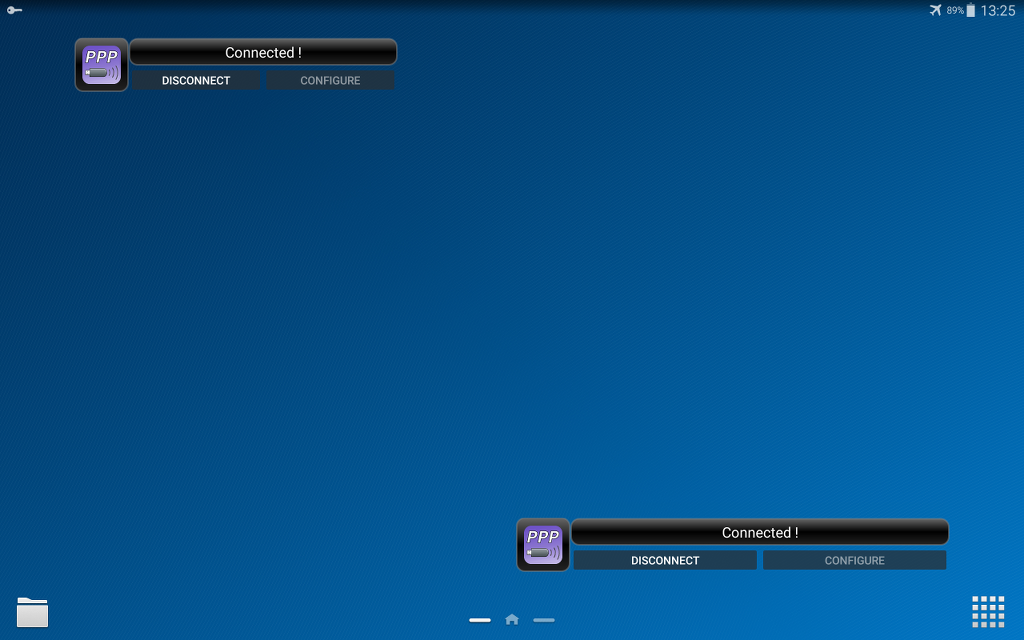Tap 'Connected !' status bar in top-left widget
1024x640 pixels.
[263, 52]
